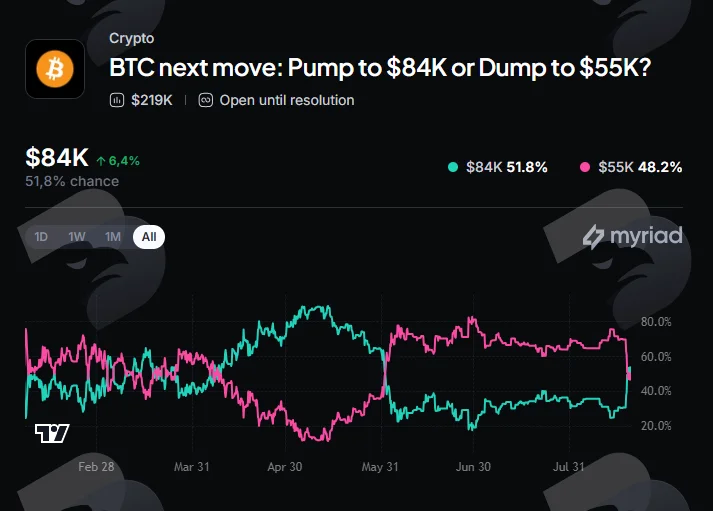Click the TradingView logo on chart
The height and width of the screenshot is (511, 713).
pos(52,433)
